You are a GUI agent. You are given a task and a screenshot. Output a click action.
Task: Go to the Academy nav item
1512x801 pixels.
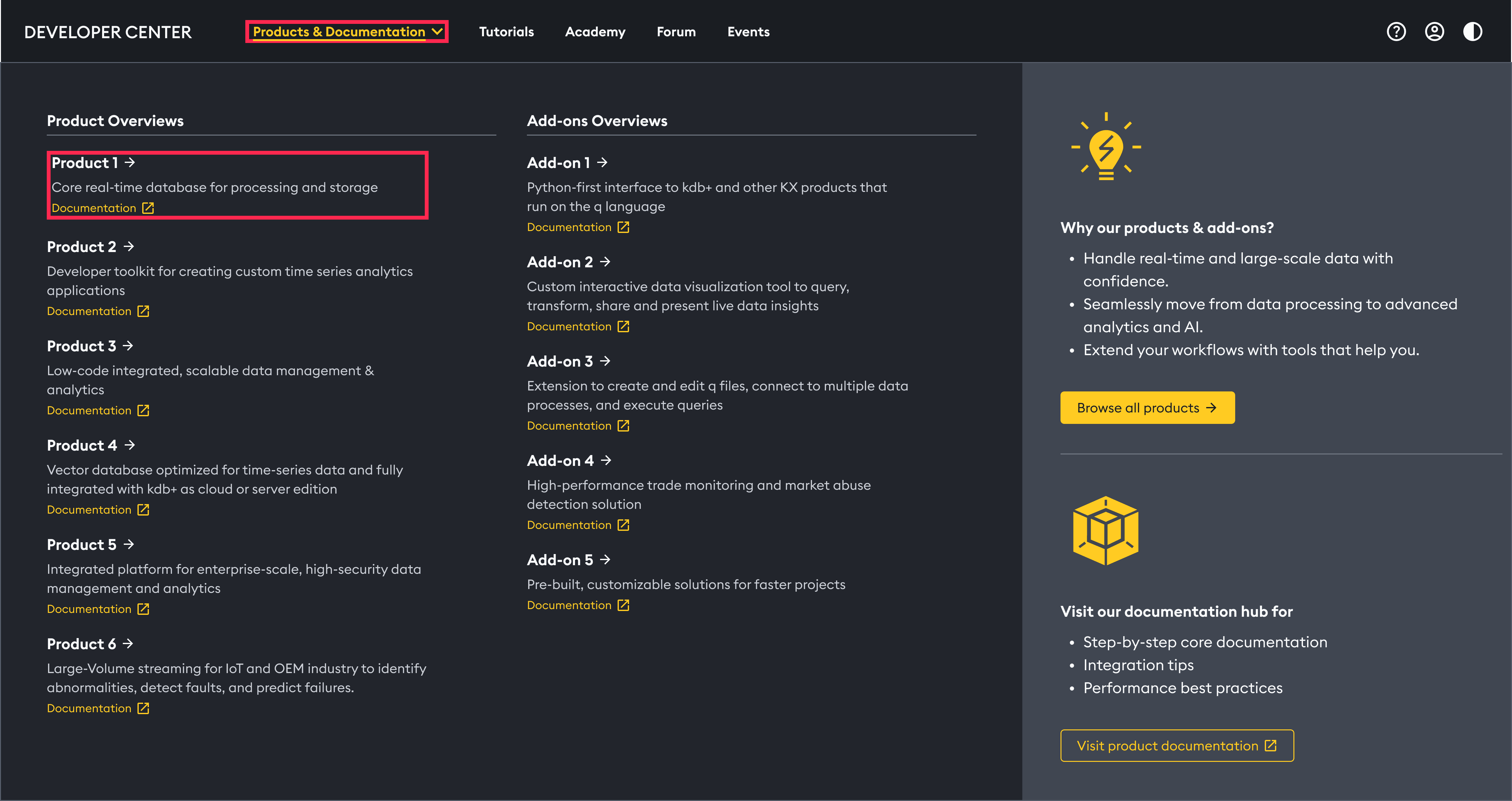tap(595, 32)
